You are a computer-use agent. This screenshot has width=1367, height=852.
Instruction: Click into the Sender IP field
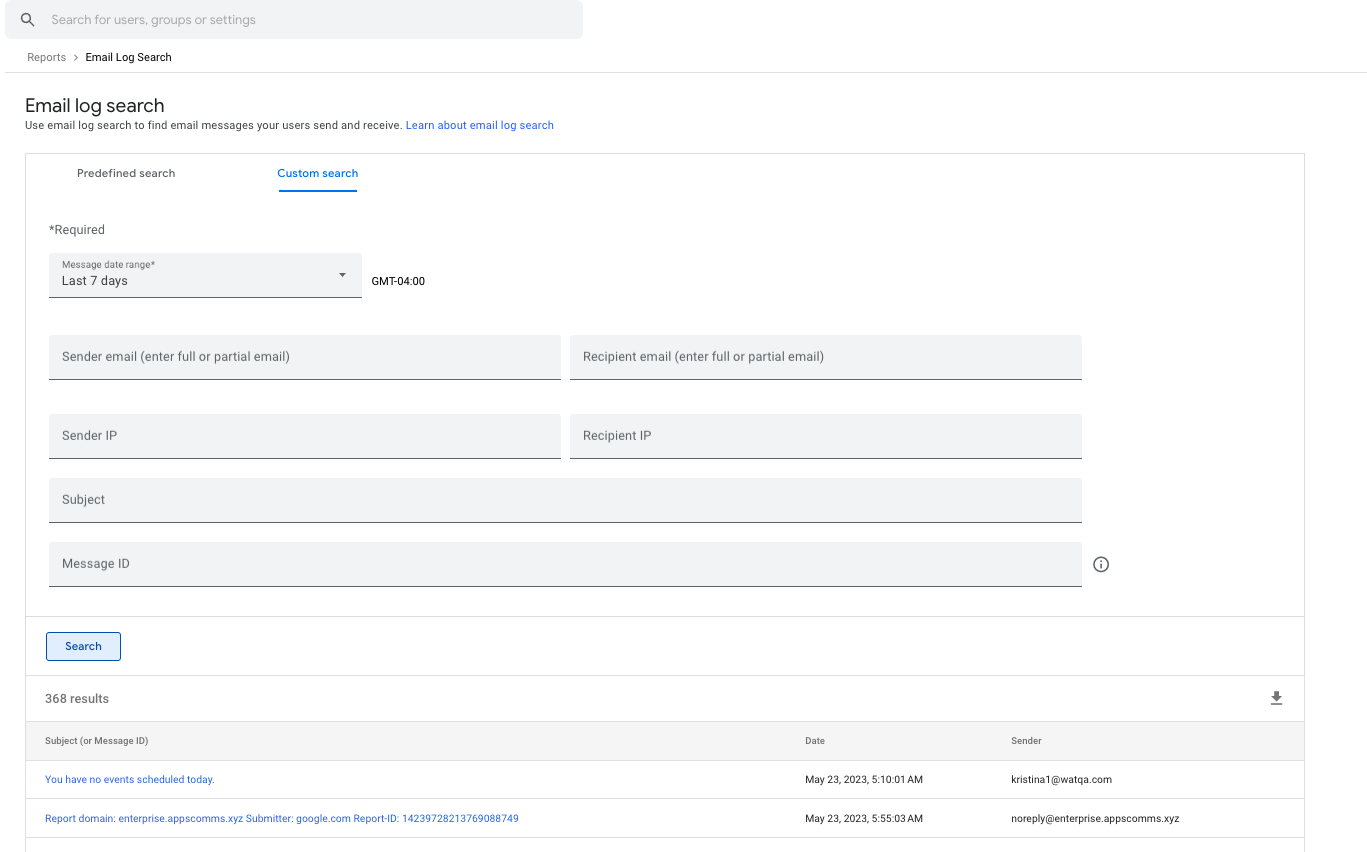coord(305,436)
